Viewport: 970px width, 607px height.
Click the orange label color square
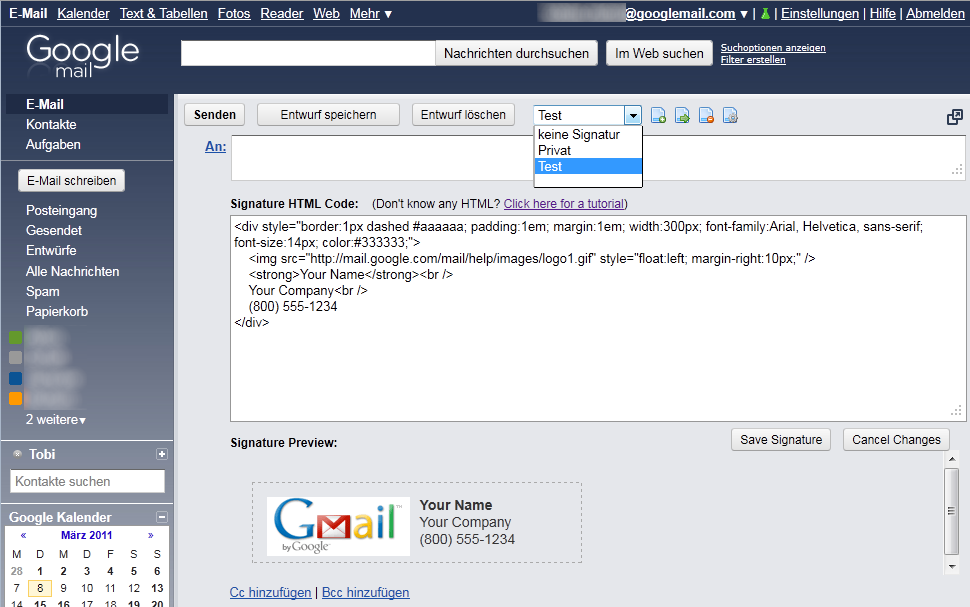click(x=15, y=398)
